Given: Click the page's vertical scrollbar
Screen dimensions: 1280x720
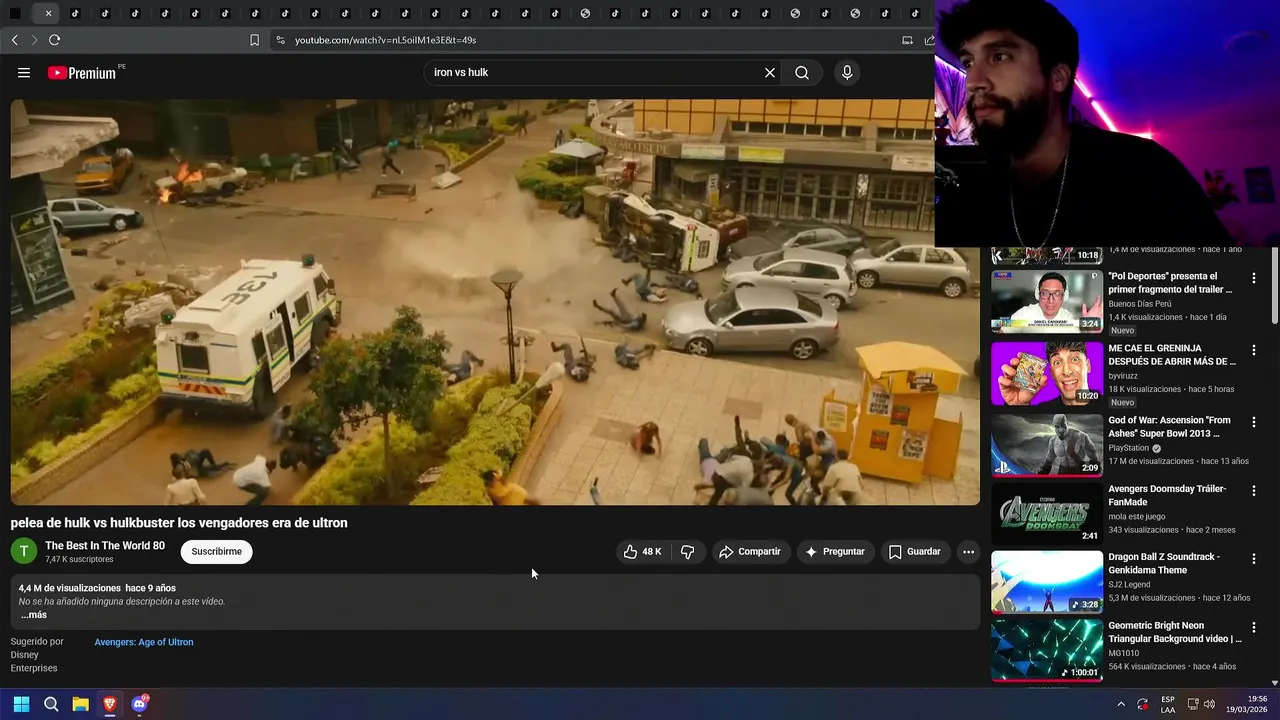Looking at the screenshot, I should pyautogui.click(x=1275, y=285).
